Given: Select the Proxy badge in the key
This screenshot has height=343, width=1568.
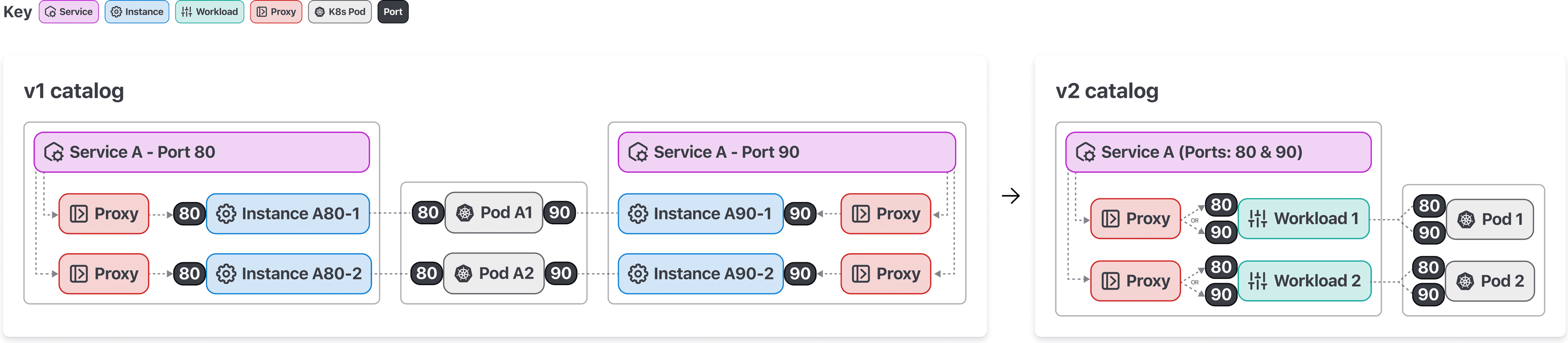Looking at the screenshot, I should coord(276,12).
